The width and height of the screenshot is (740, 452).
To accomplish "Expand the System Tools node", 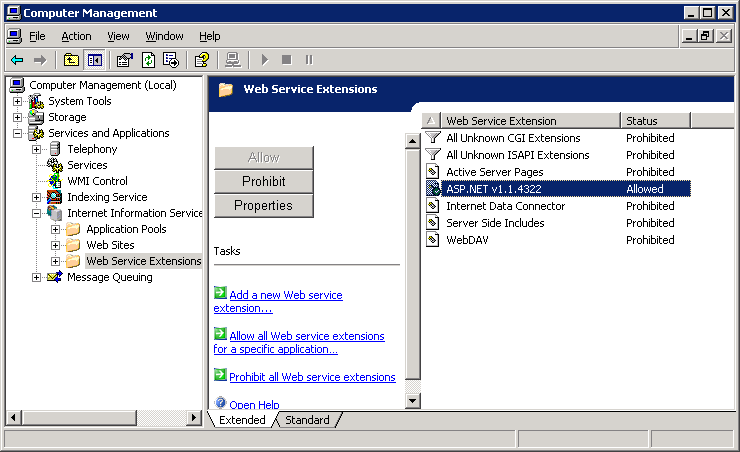I will pos(17,101).
